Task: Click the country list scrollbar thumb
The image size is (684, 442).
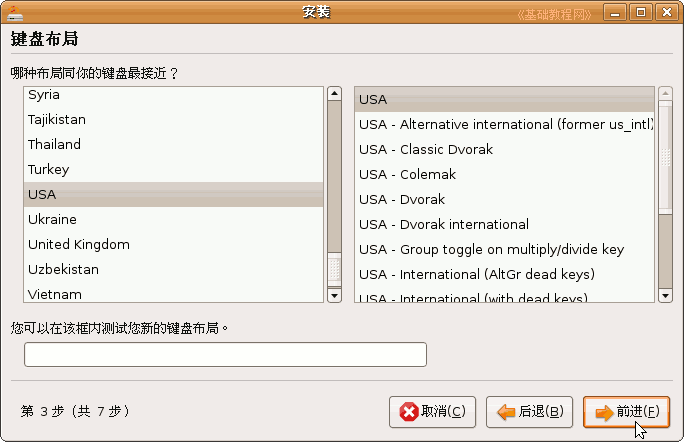Action: pyautogui.click(x=334, y=269)
